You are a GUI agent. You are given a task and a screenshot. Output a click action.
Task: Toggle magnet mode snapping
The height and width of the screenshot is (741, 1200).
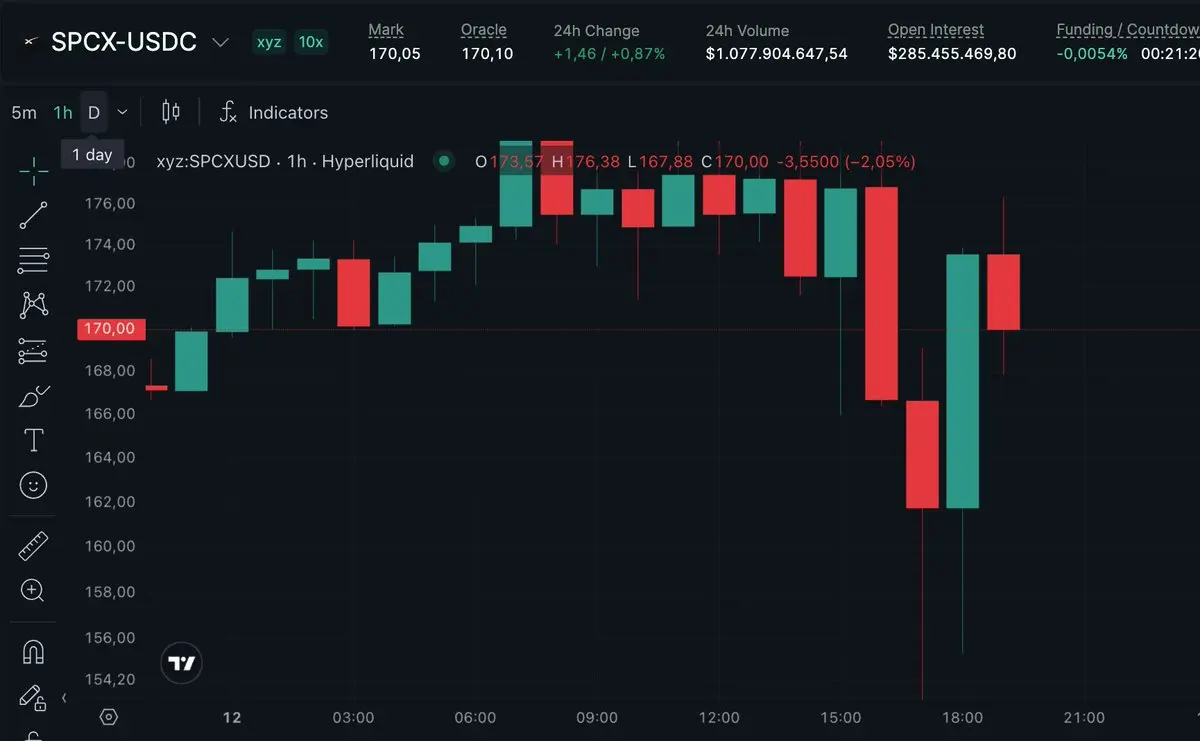33,652
